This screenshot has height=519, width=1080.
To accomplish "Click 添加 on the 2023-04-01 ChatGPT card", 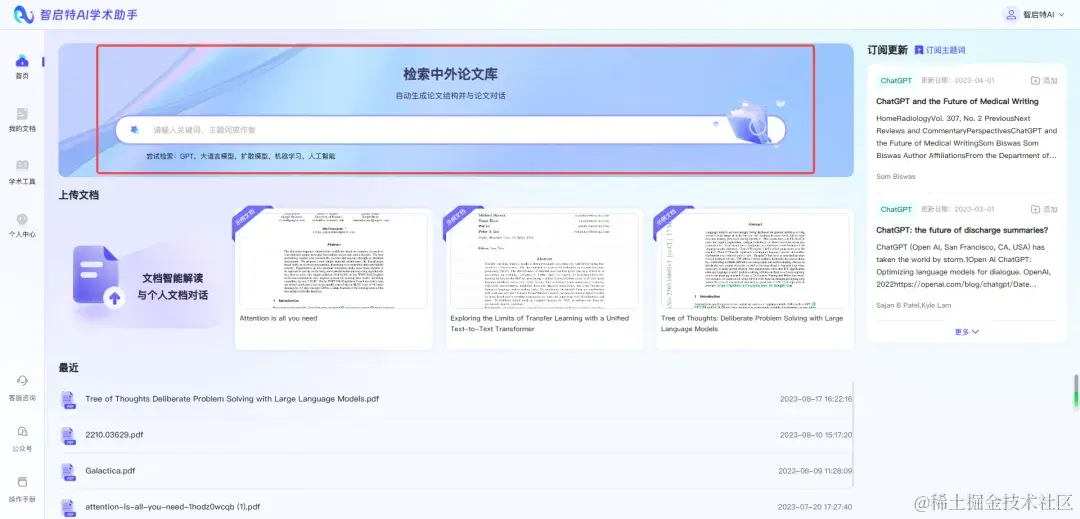I will point(1043,81).
